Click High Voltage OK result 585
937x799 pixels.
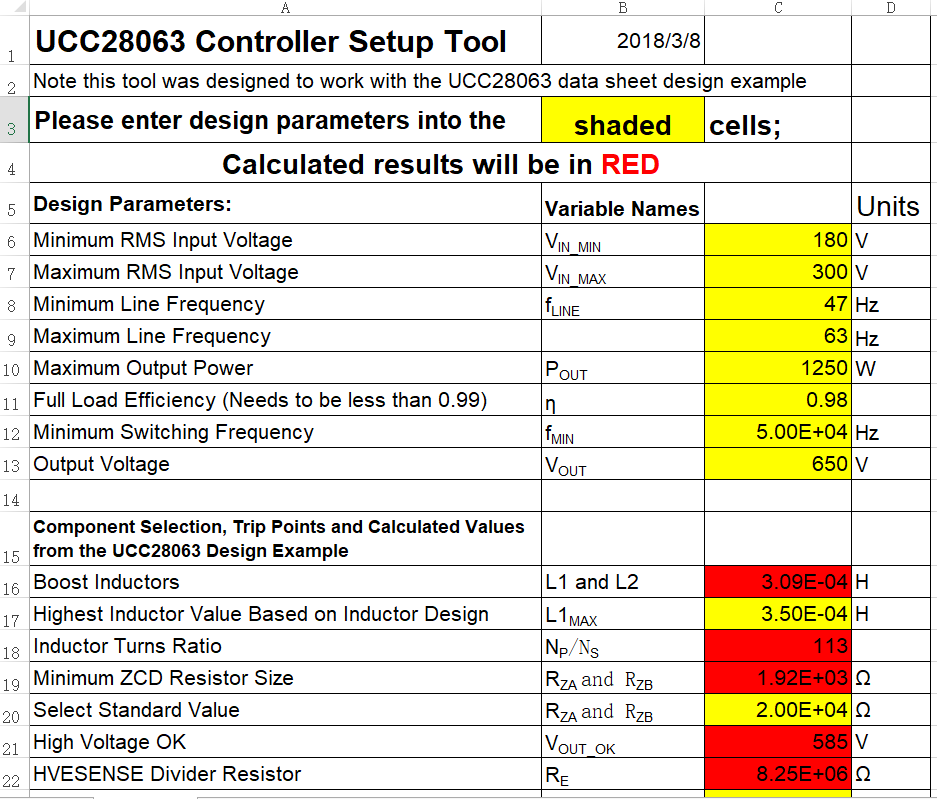[778, 742]
